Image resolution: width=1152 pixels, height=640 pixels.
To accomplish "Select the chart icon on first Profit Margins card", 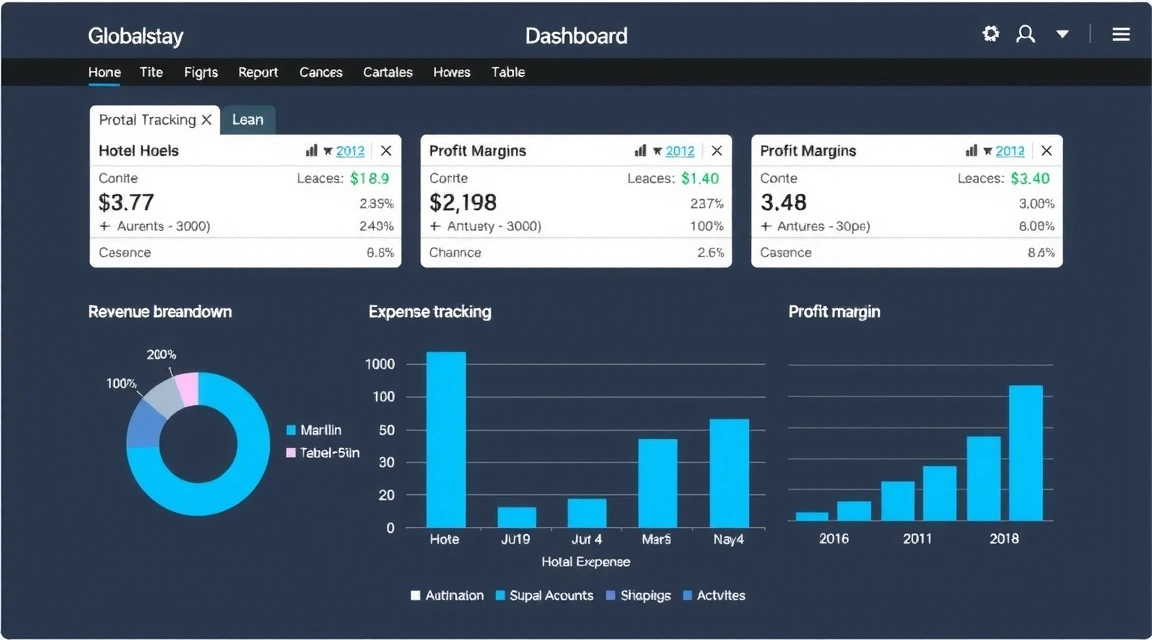I will point(641,150).
